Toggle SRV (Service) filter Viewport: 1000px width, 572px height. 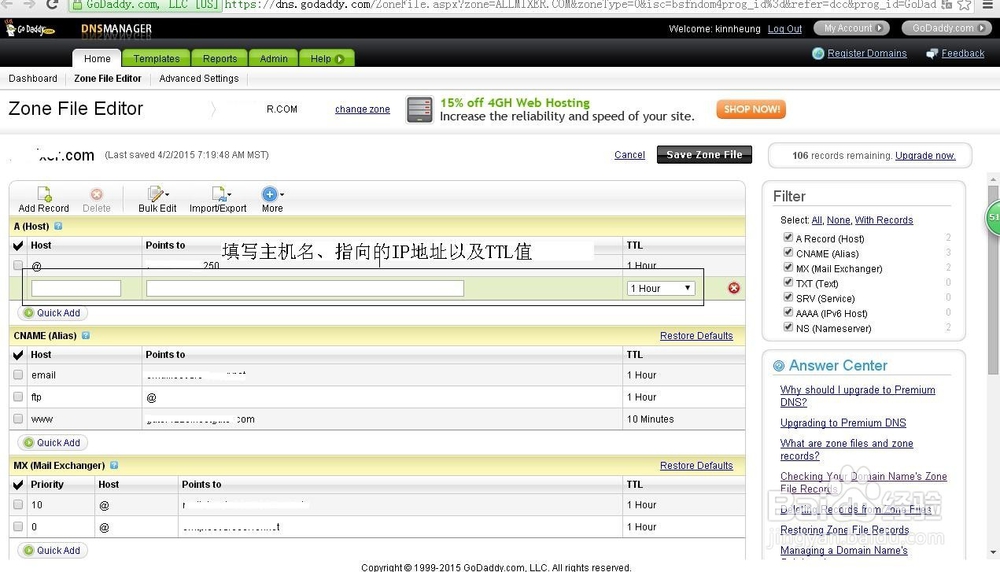(x=788, y=297)
